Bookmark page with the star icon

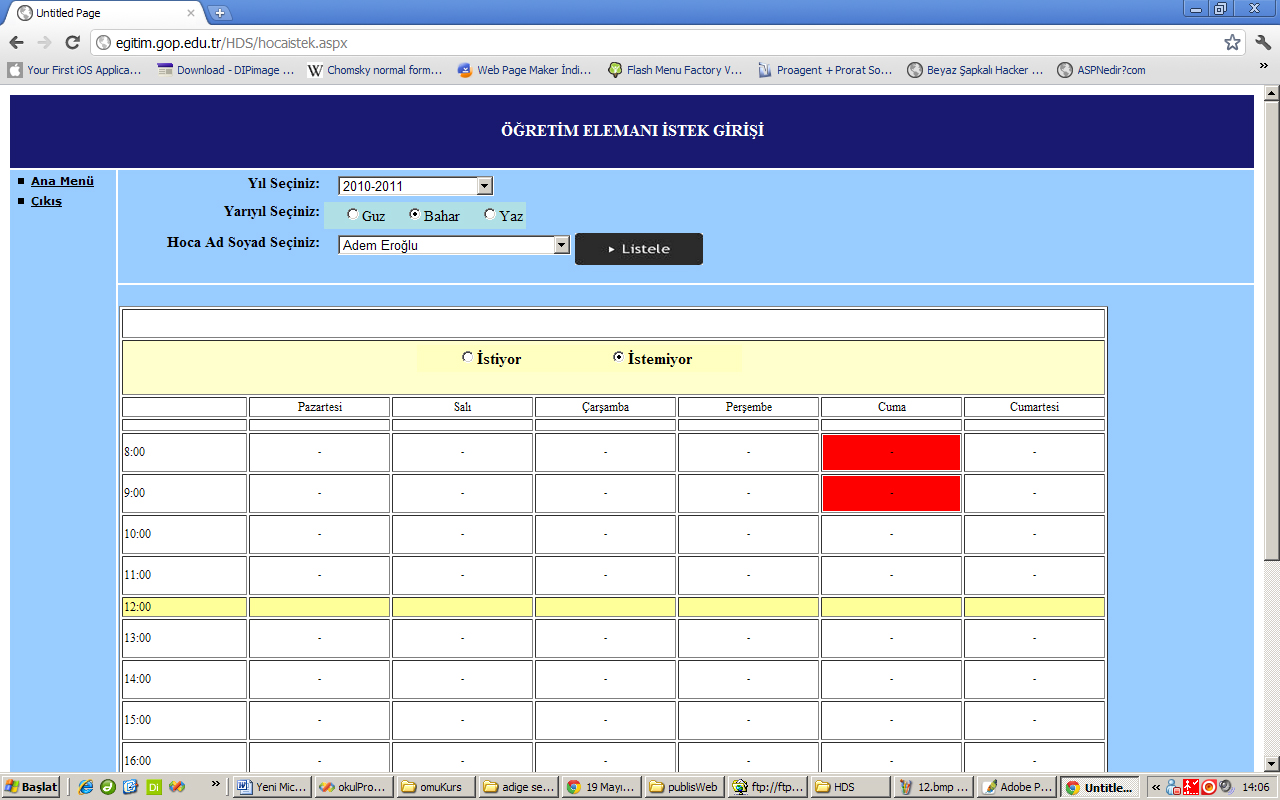[1232, 43]
